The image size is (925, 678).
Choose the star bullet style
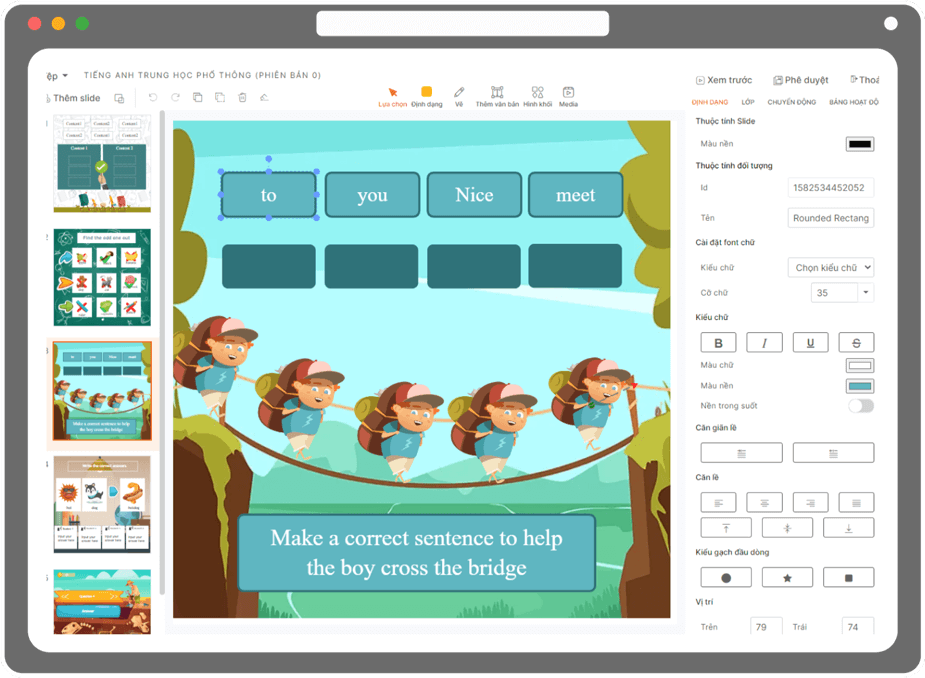[787, 578]
